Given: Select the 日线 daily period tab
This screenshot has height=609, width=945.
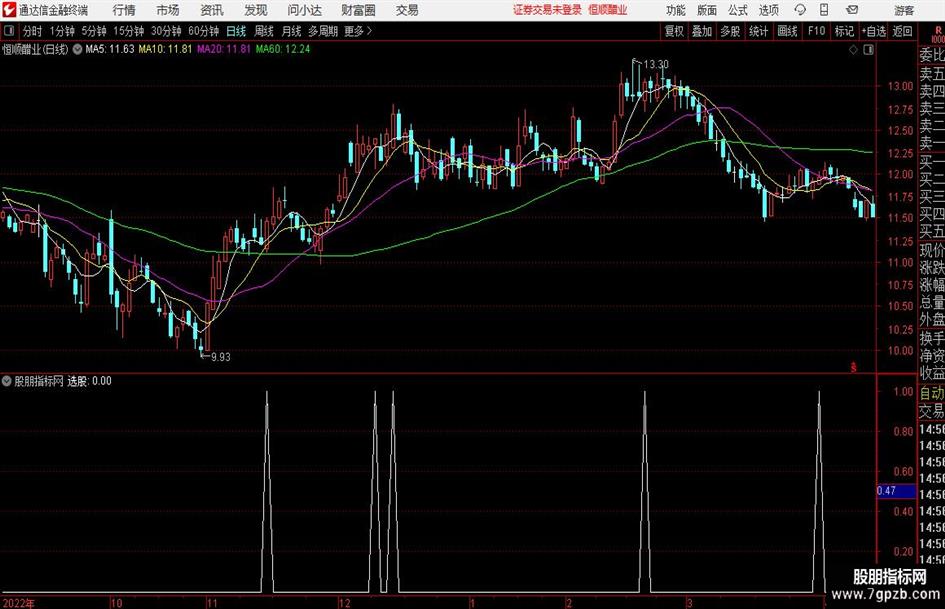Looking at the screenshot, I should [x=236, y=31].
